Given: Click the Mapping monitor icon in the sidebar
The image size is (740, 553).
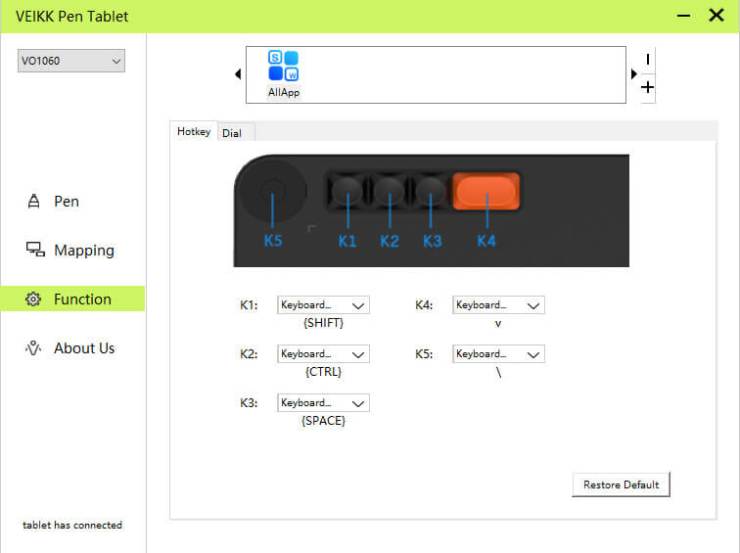Looking at the screenshot, I should click(35, 250).
